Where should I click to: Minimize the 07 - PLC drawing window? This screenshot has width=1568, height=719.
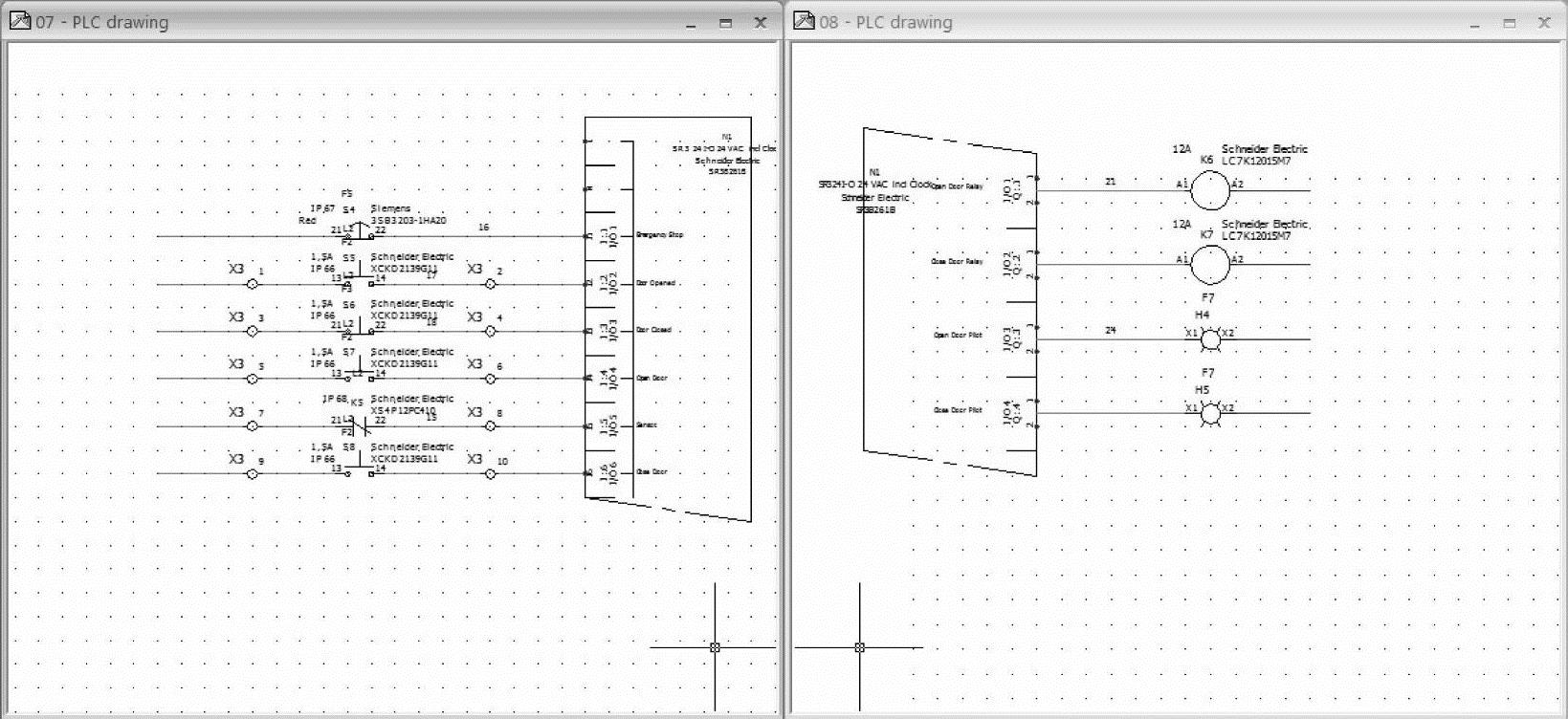coord(691,23)
